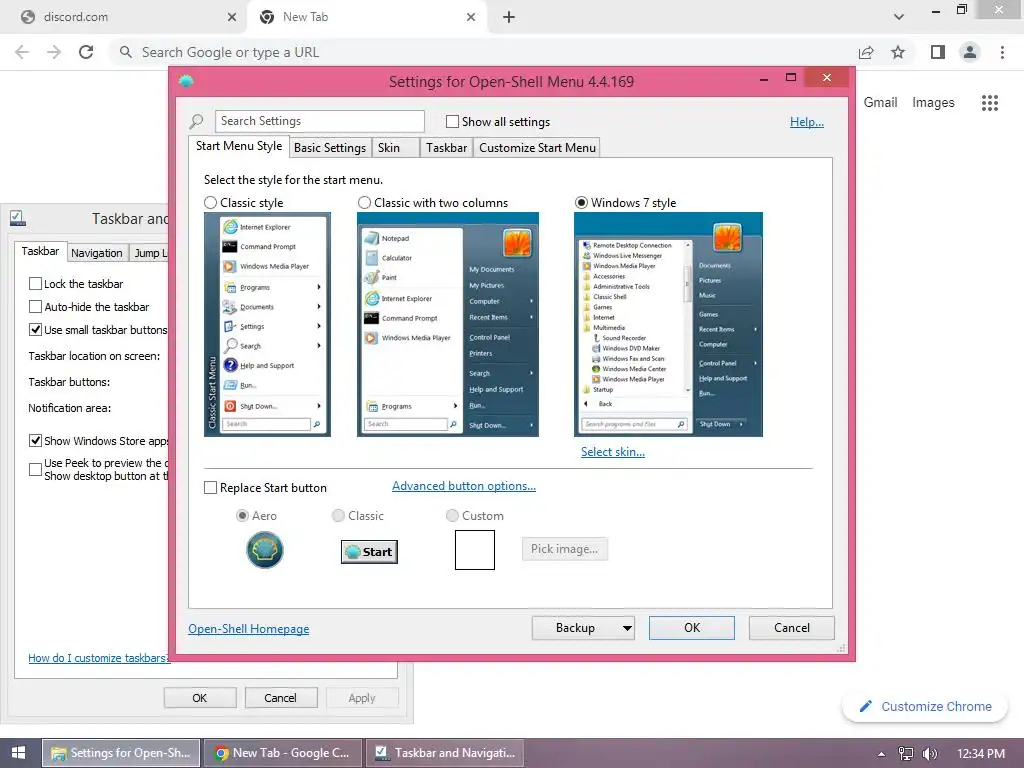Check Lock the taskbar in Taskbar window
Screen dimensions: 1024x768
(35, 283)
